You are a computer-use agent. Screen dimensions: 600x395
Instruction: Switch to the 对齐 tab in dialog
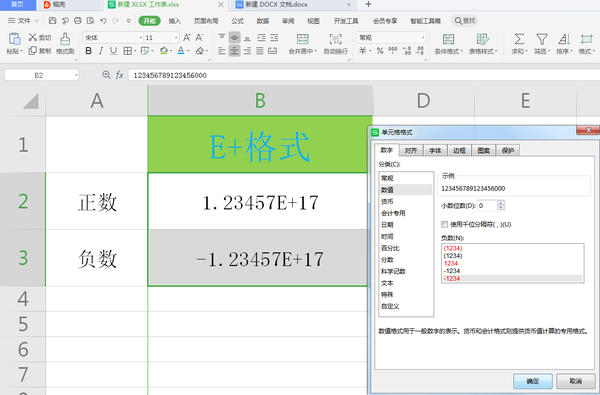point(411,150)
